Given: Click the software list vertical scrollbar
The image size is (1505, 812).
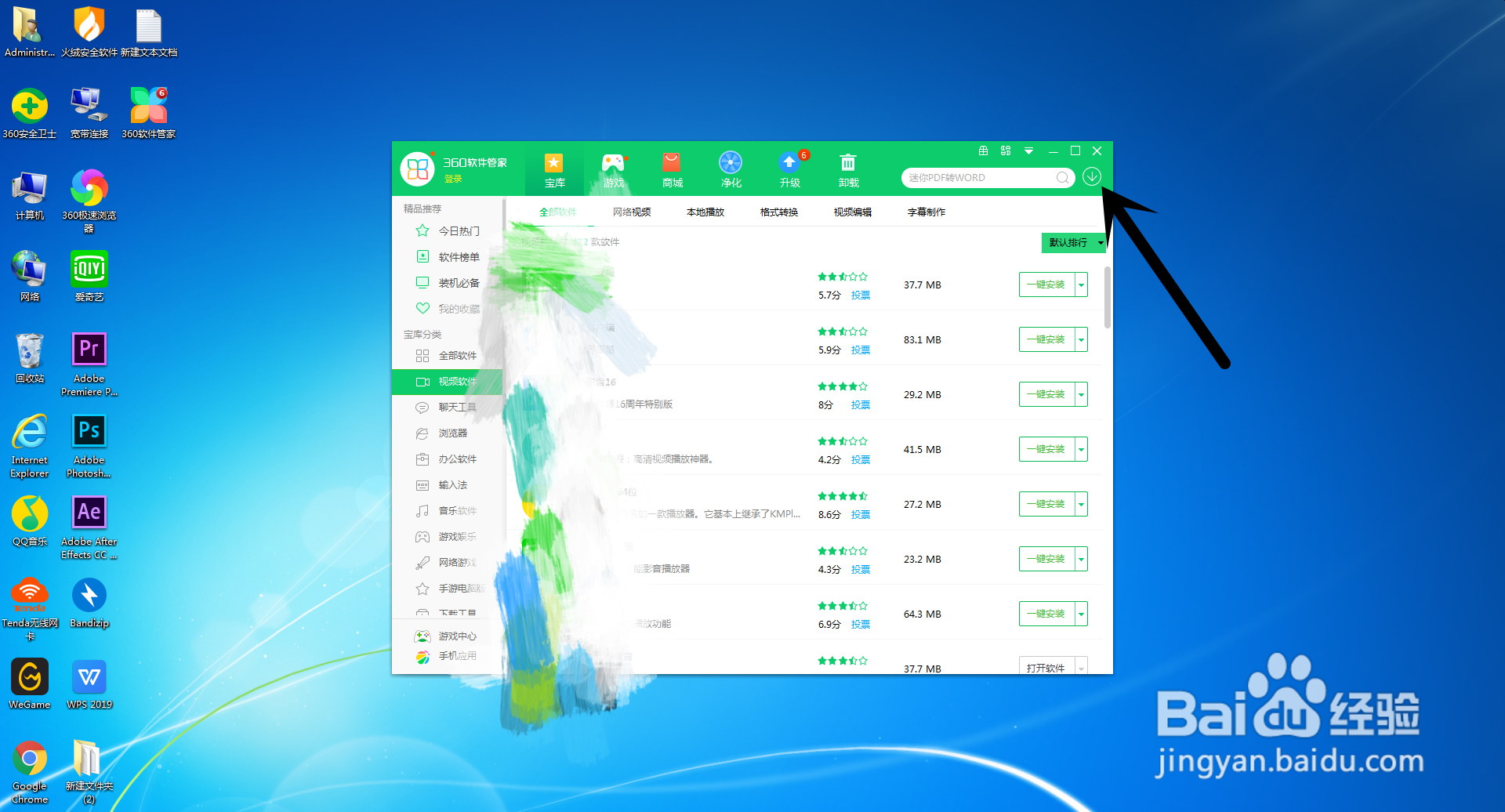Looking at the screenshot, I should point(1108,298).
